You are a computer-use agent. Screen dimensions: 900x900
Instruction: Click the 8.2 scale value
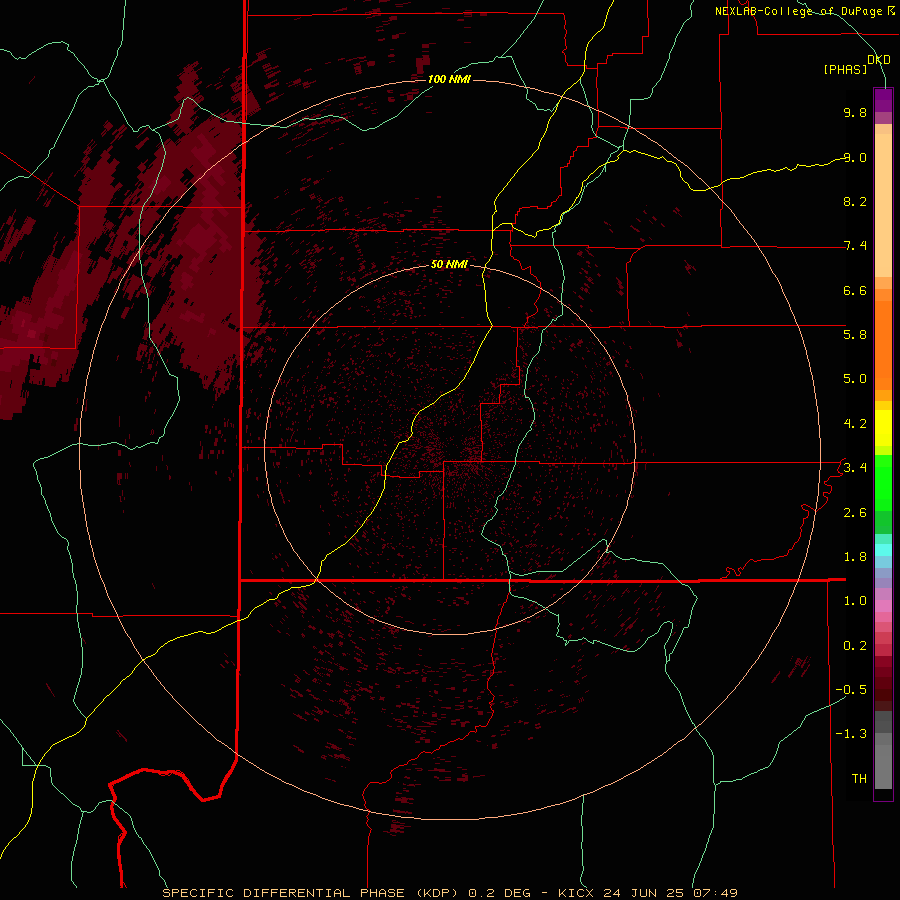[x=855, y=201]
